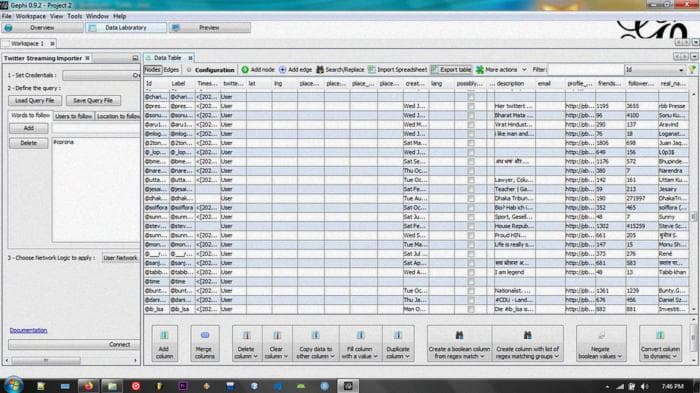Open the Documentation link
The width and height of the screenshot is (700, 393).
(28, 330)
